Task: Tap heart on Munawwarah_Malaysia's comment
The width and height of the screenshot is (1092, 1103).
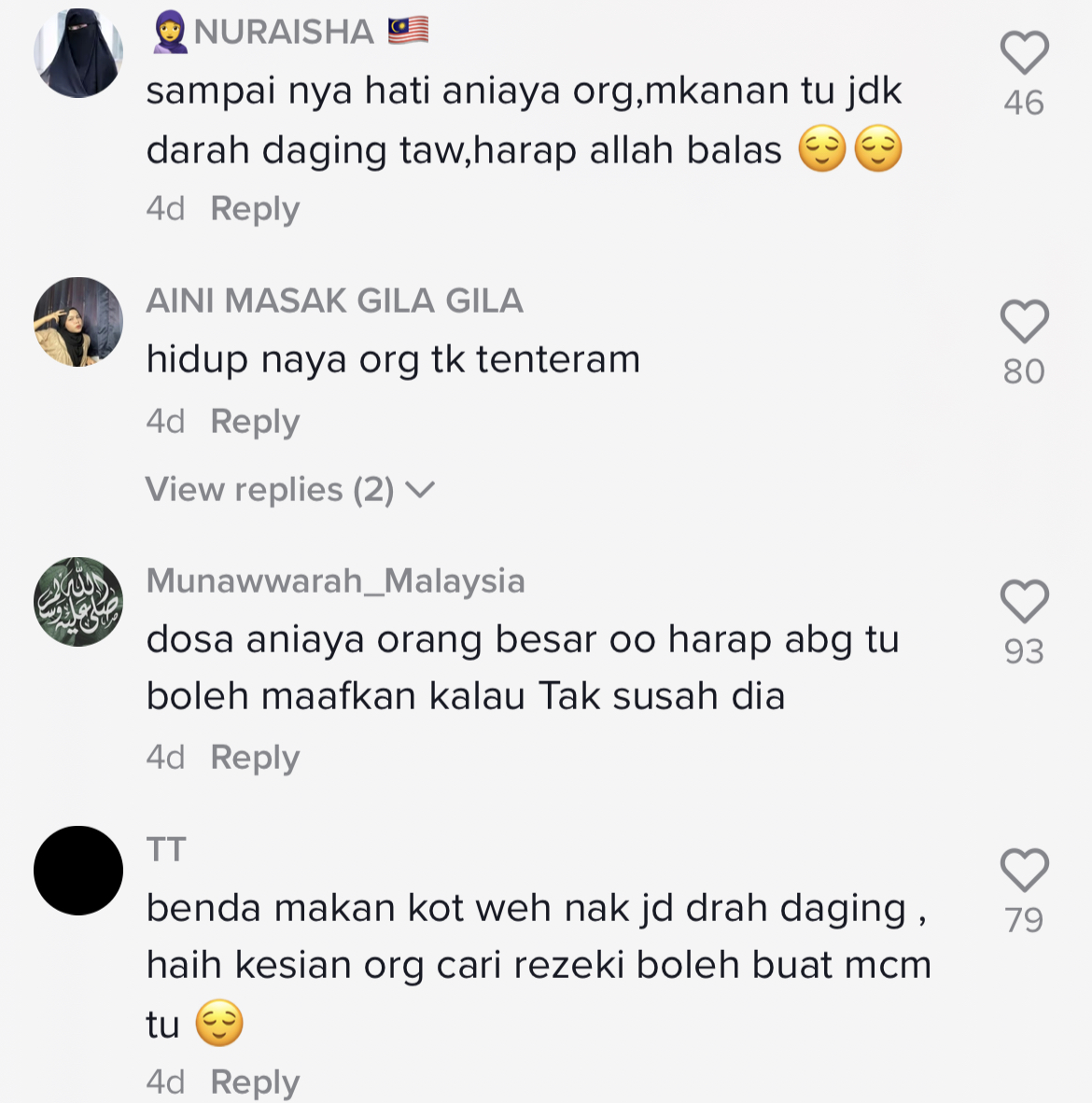Action: pos(1025,602)
